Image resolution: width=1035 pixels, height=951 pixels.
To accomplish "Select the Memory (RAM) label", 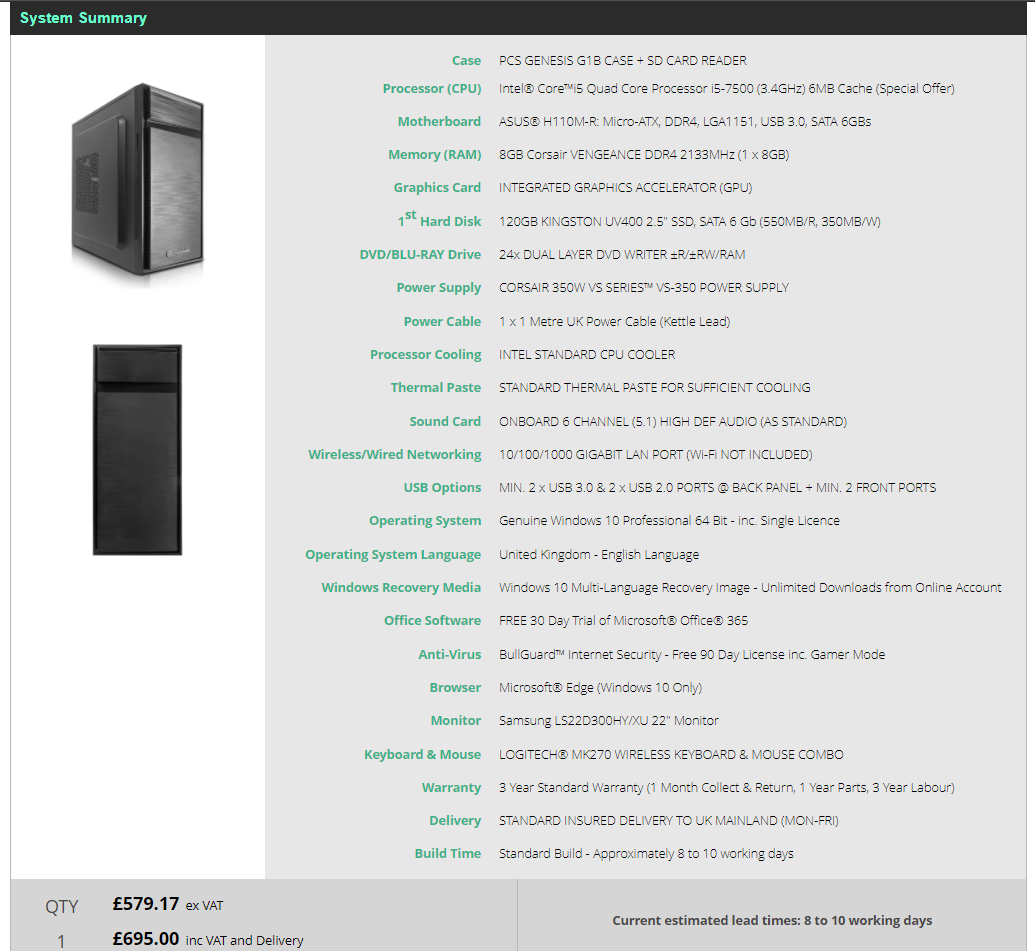I will pyautogui.click(x=434, y=154).
